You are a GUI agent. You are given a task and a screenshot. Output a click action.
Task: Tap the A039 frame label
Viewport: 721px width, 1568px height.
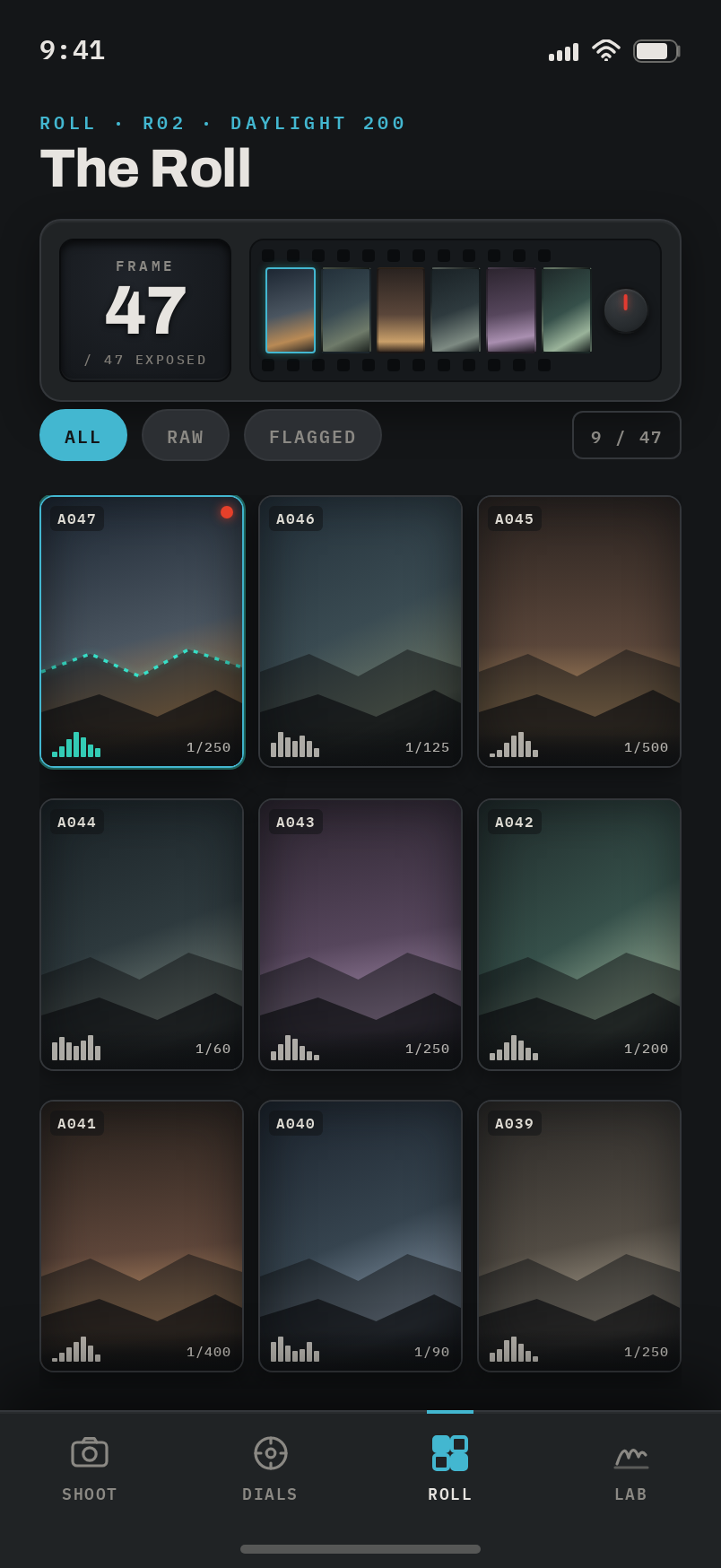515,1124
